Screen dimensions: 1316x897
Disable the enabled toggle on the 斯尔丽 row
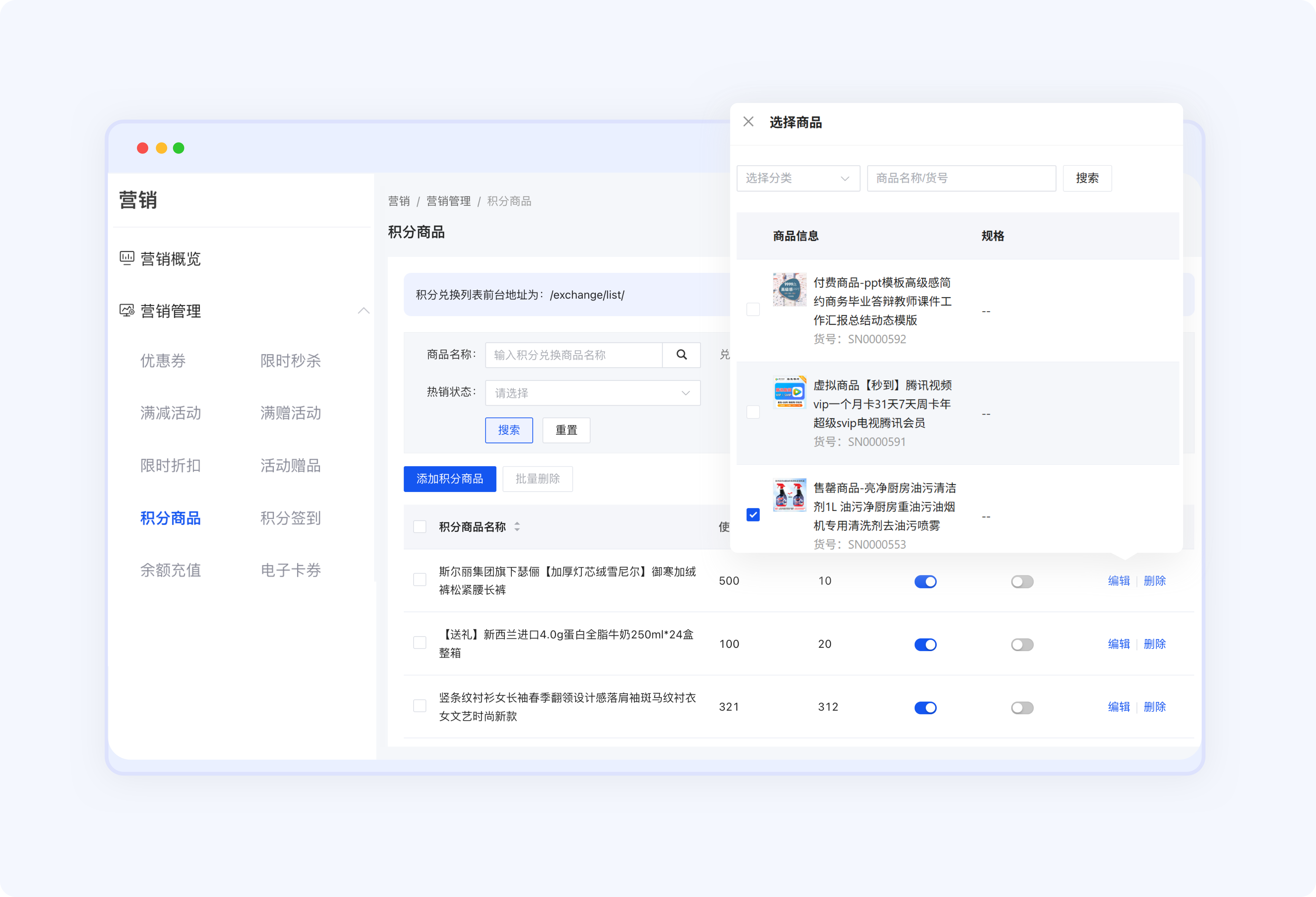click(925, 581)
